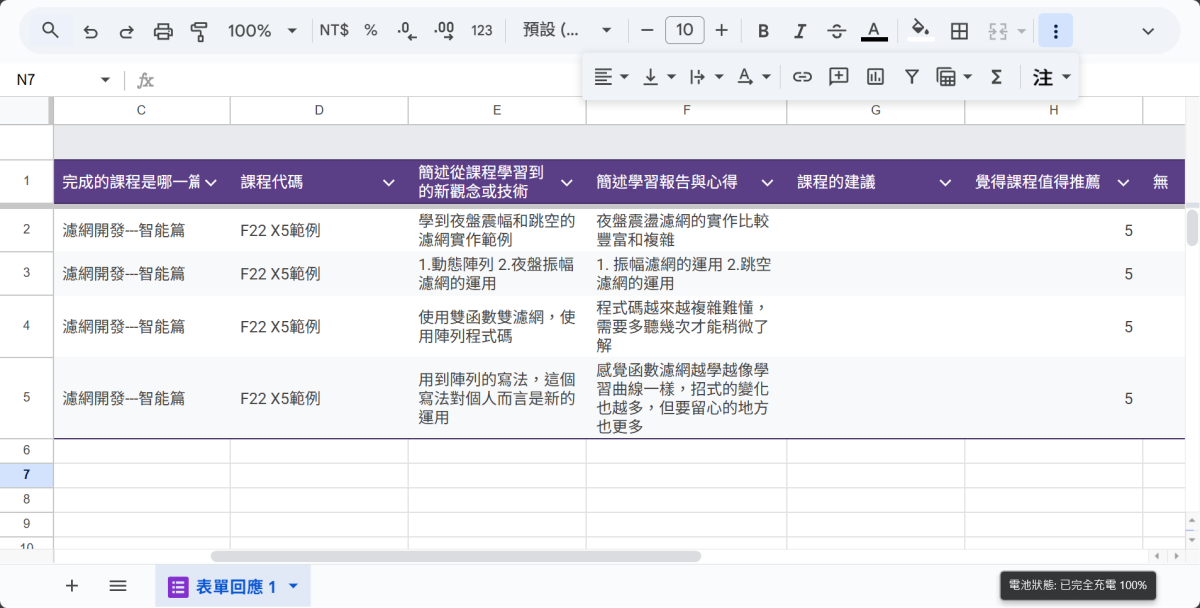This screenshot has height=608, width=1200.
Task: Open horizontal align options
Action: coord(611,76)
